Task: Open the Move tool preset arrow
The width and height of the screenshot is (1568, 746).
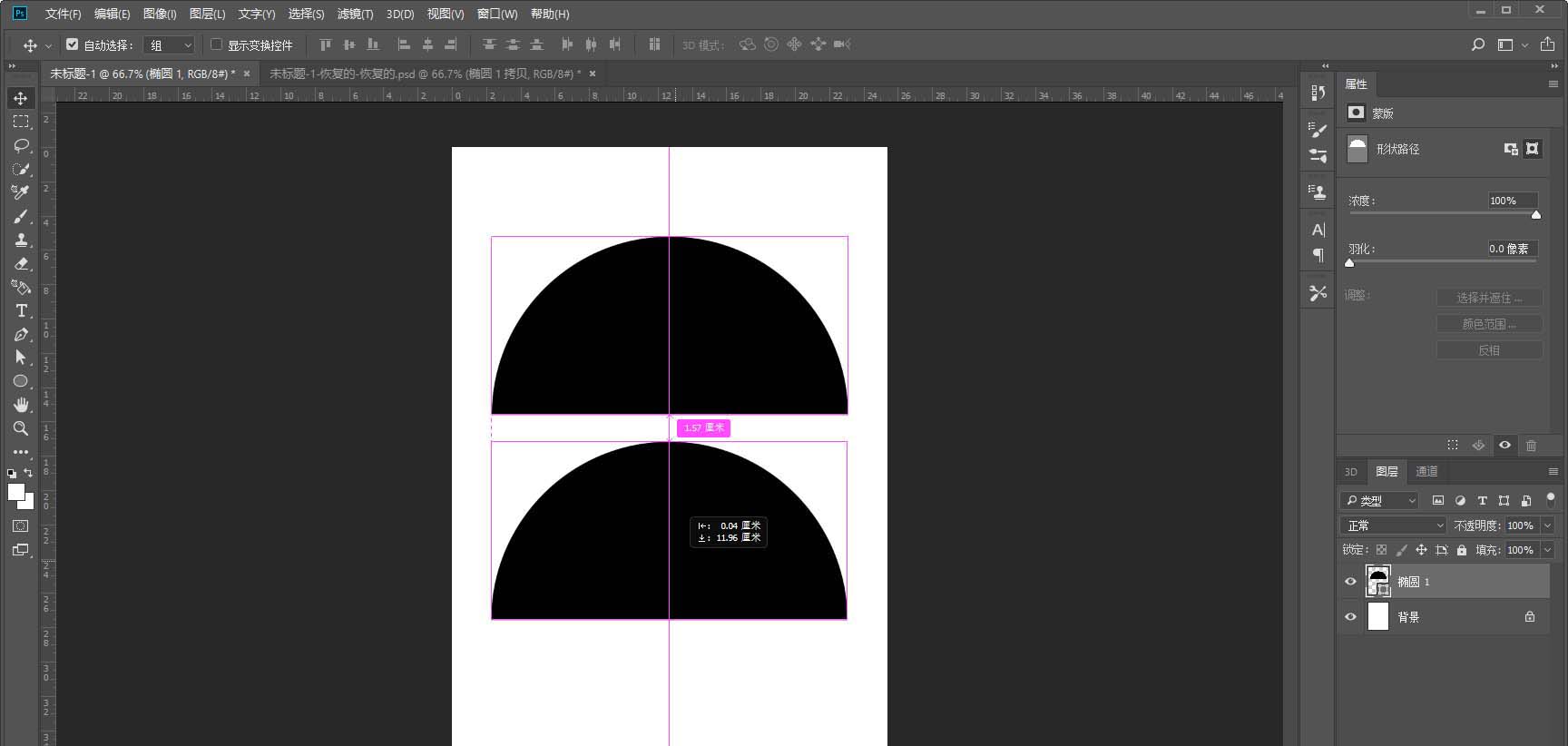Action: point(48,45)
